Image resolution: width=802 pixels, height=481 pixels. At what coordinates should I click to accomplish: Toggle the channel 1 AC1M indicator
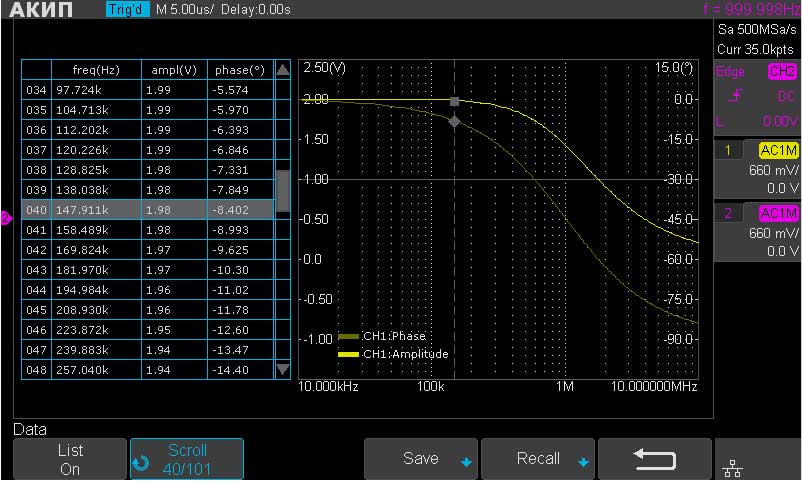pyautogui.click(x=778, y=151)
